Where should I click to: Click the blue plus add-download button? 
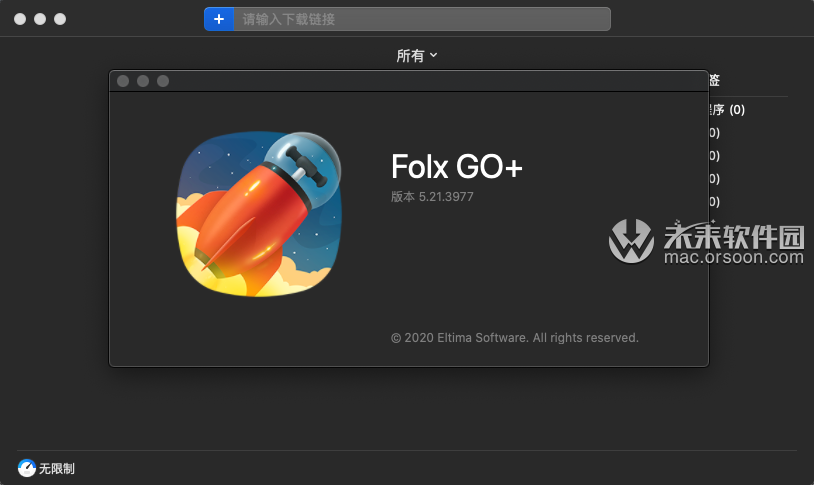point(219,19)
